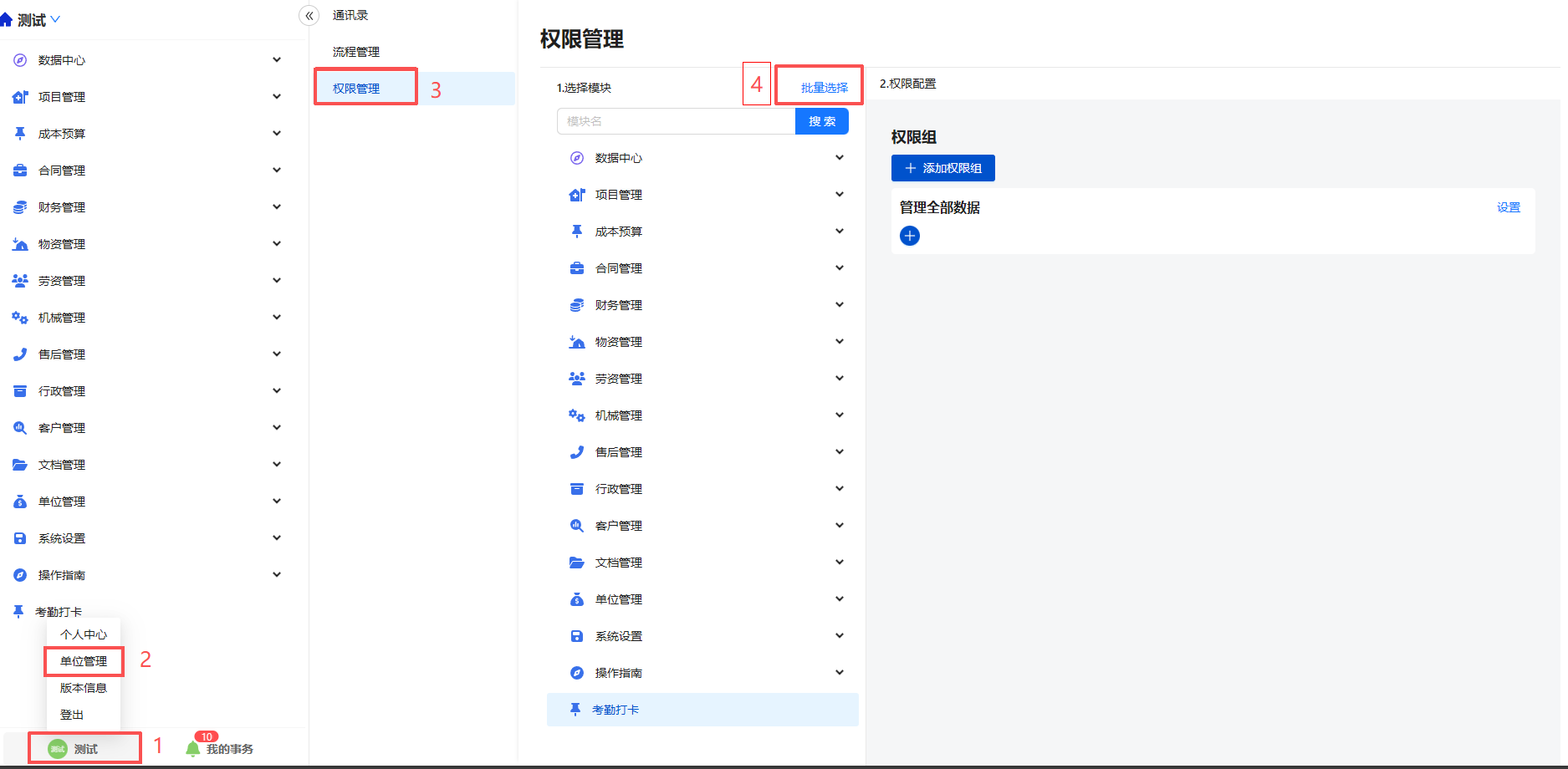Click the 文档管理 folder icon in module list
1568x769 pixels.
pyautogui.click(x=576, y=563)
